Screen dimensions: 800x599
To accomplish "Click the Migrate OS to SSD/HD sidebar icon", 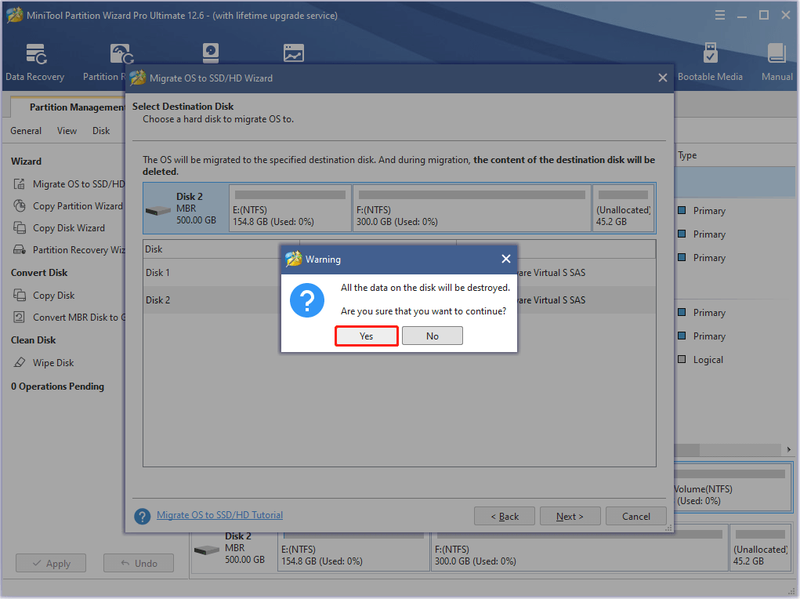I will pyautogui.click(x=19, y=184).
